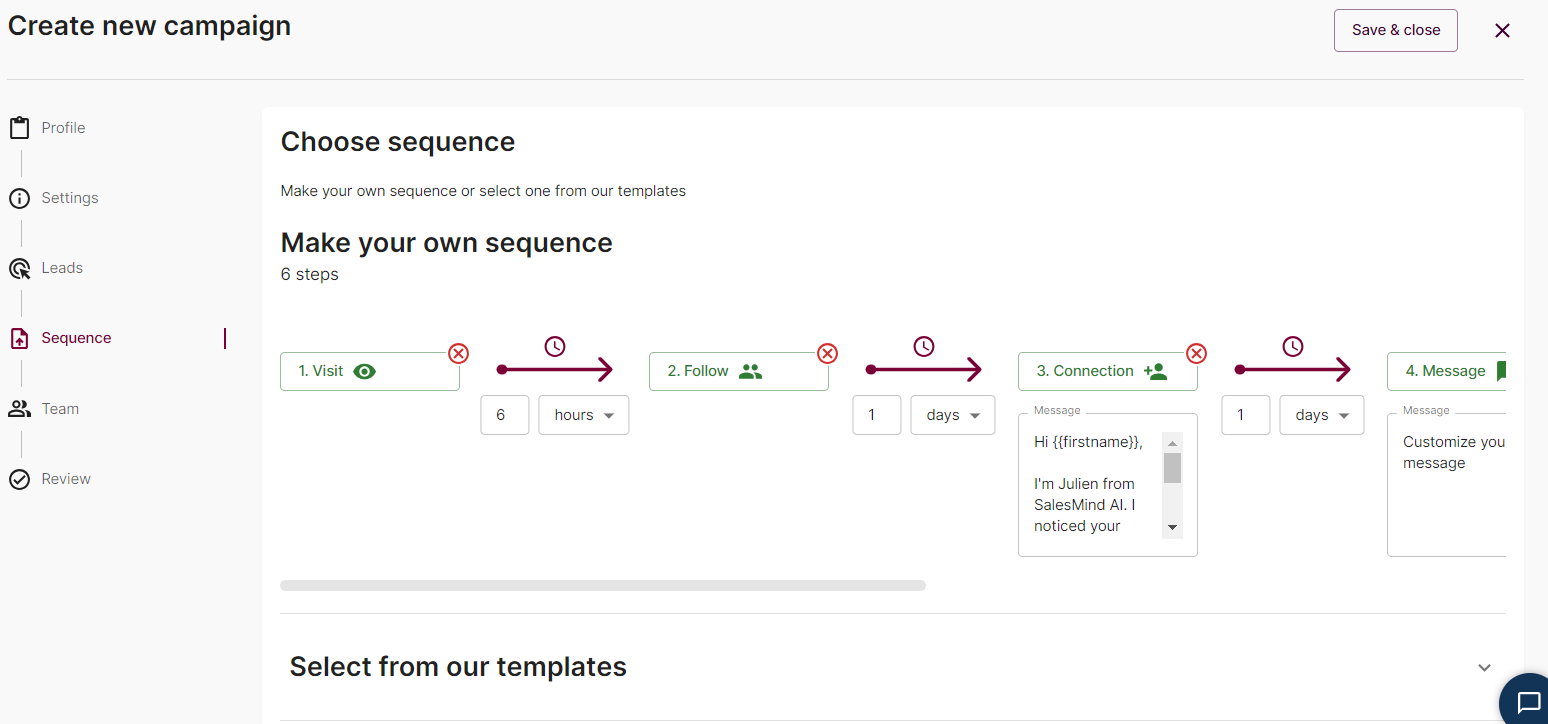Select the 4. Message step box
The width and height of the screenshot is (1548, 724).
pyautogui.click(x=1446, y=371)
